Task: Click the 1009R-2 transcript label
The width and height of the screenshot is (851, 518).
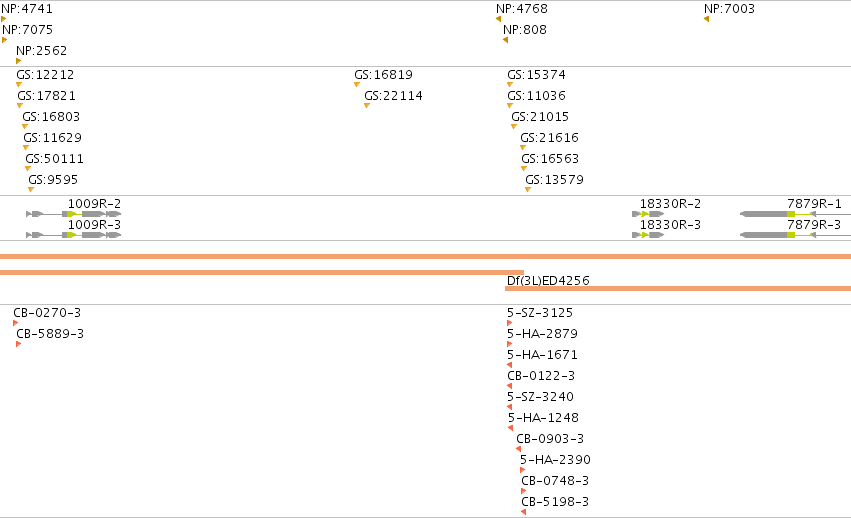Action: tap(94, 204)
